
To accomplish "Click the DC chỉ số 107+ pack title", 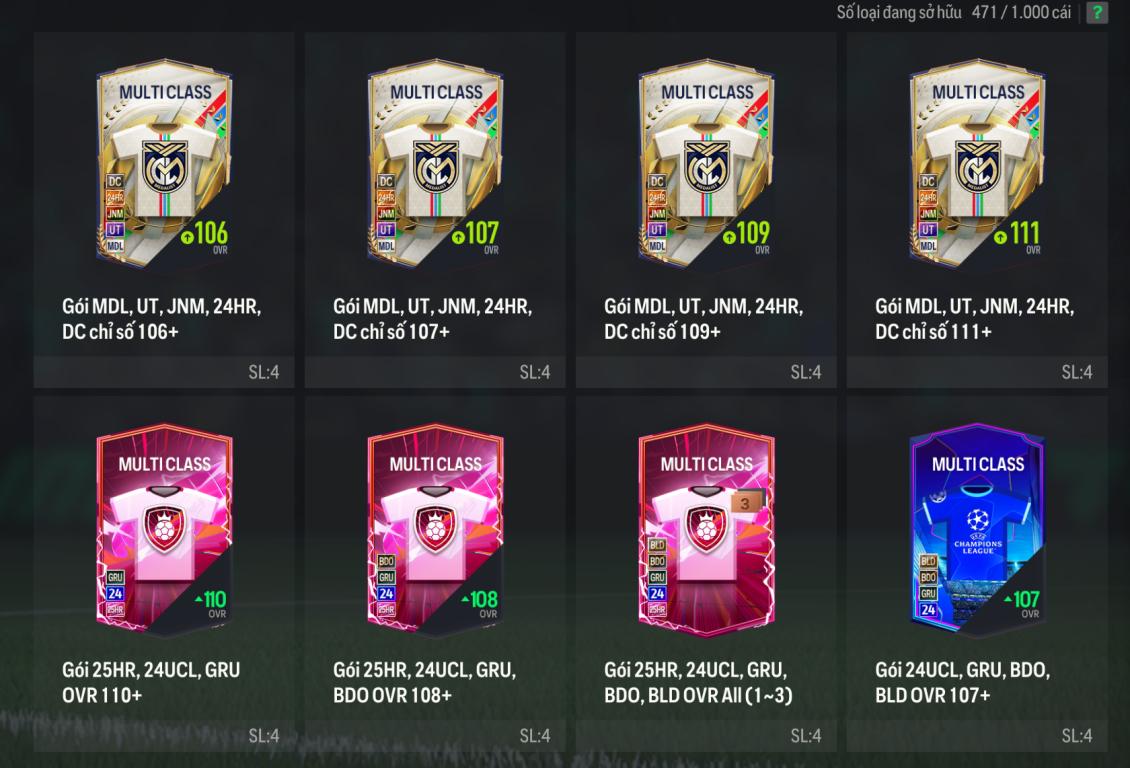I will pos(432,319).
